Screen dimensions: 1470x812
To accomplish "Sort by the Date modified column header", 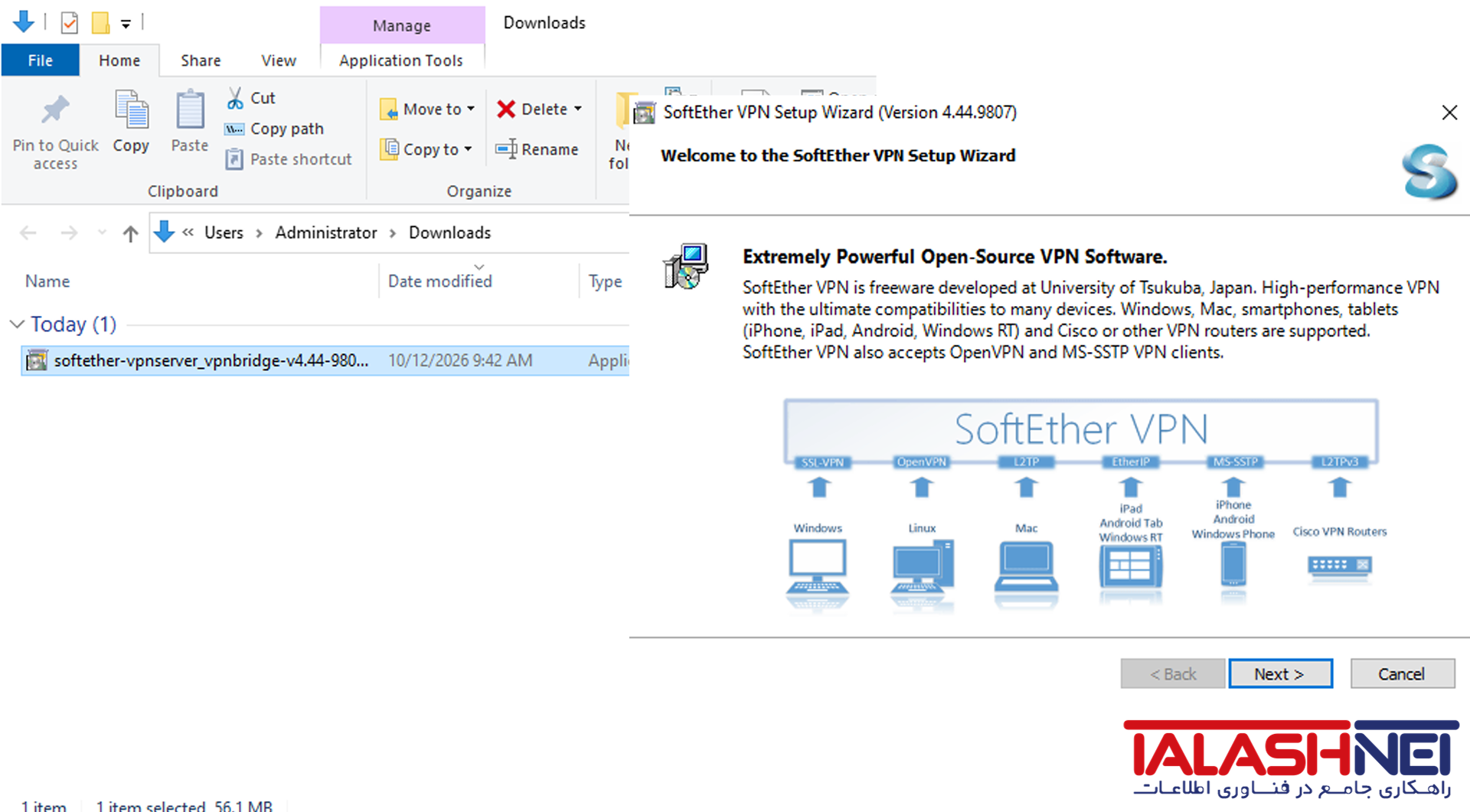I will pyautogui.click(x=440, y=282).
